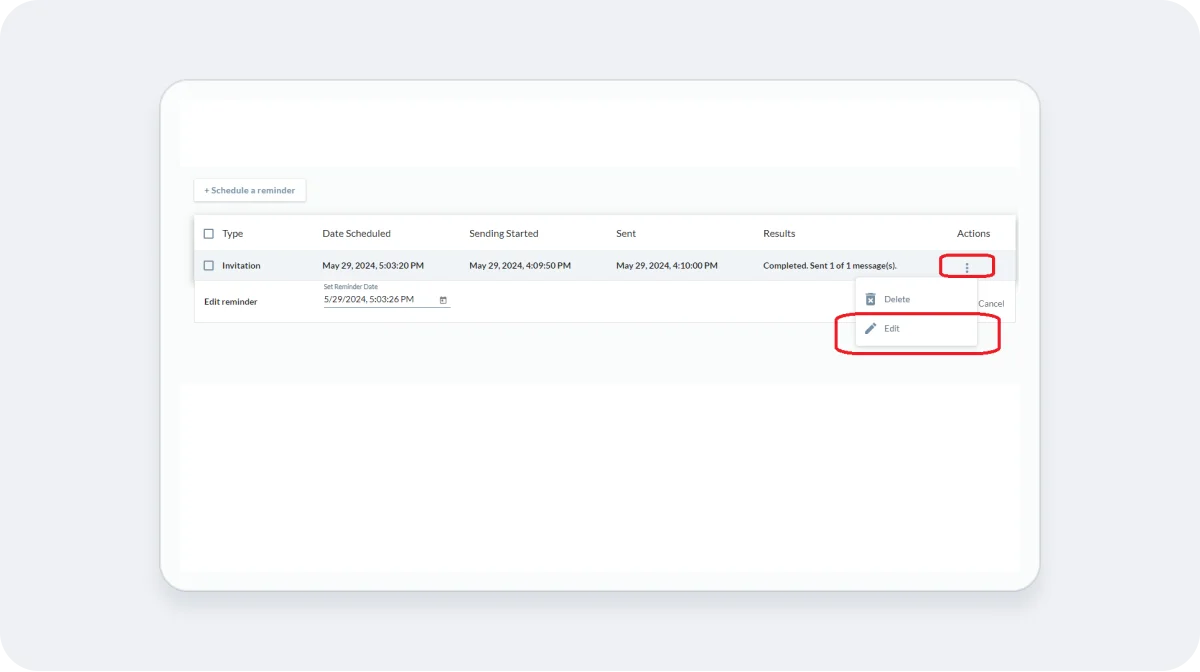Check the Invitation row checkbox
The width and height of the screenshot is (1200, 672).
click(209, 266)
